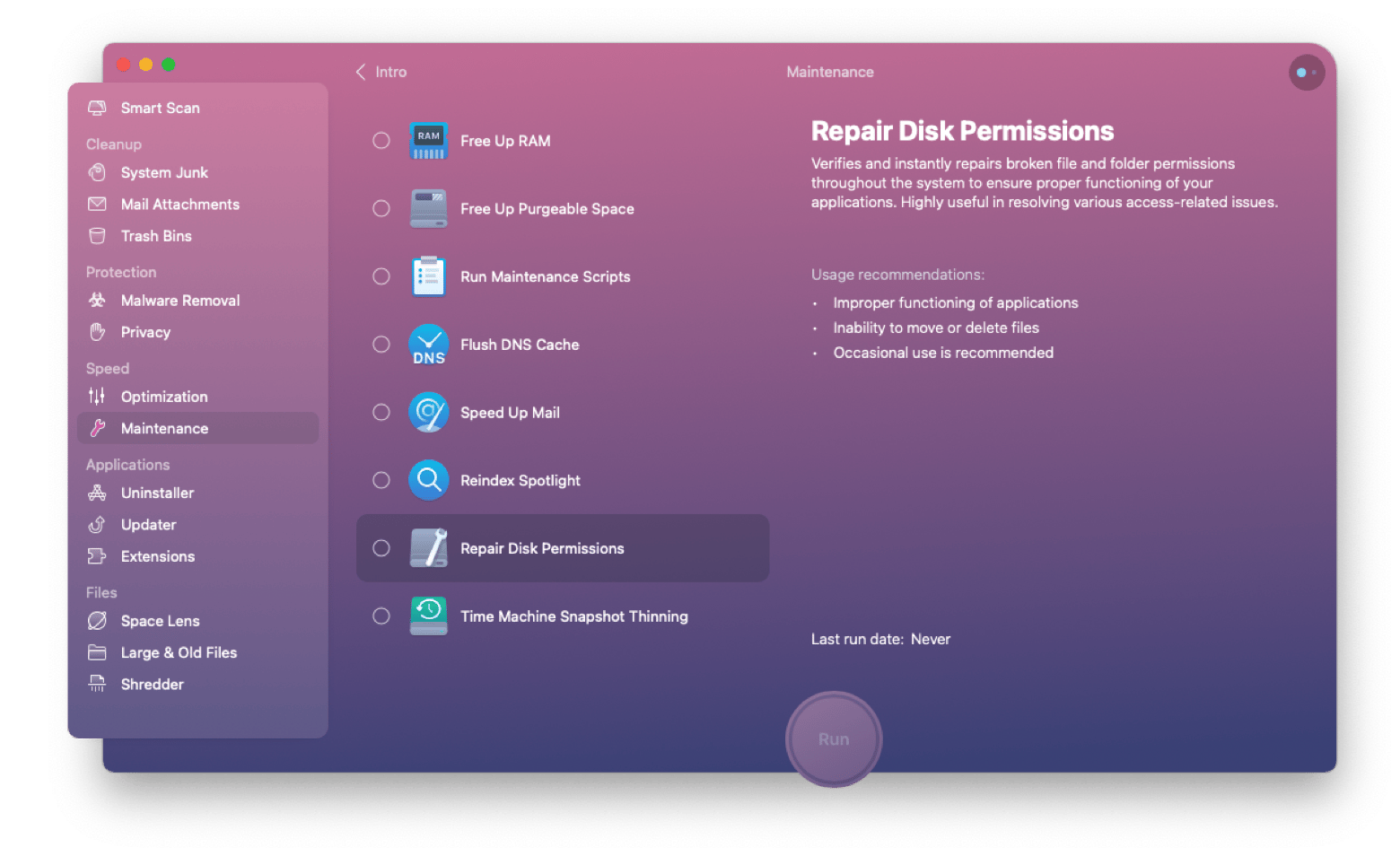Image resolution: width=1400 pixels, height=856 pixels.
Task: Click the Reindex Spotlight label
Action: [x=521, y=481]
